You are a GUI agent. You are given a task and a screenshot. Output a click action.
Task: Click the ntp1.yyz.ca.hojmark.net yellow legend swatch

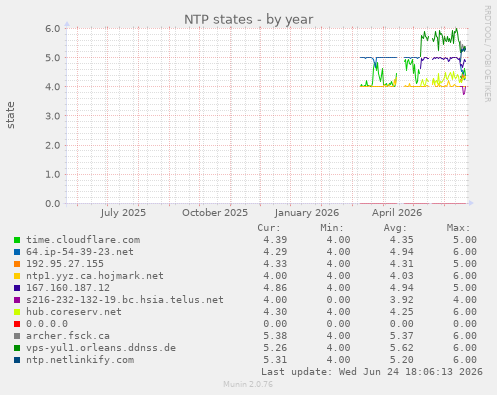tap(17, 276)
